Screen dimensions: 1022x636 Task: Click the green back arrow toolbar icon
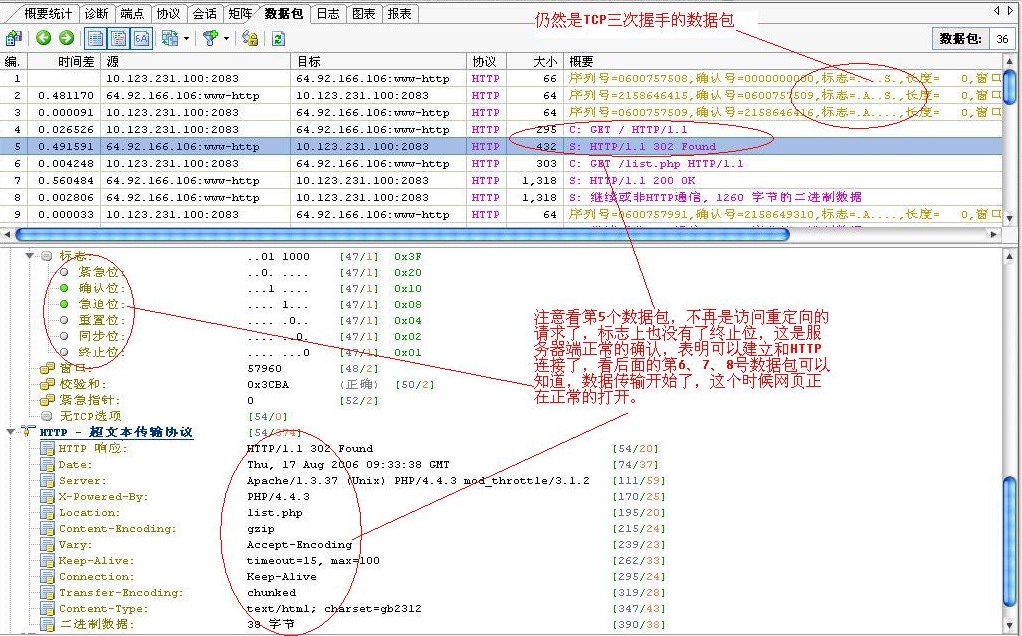point(43,38)
